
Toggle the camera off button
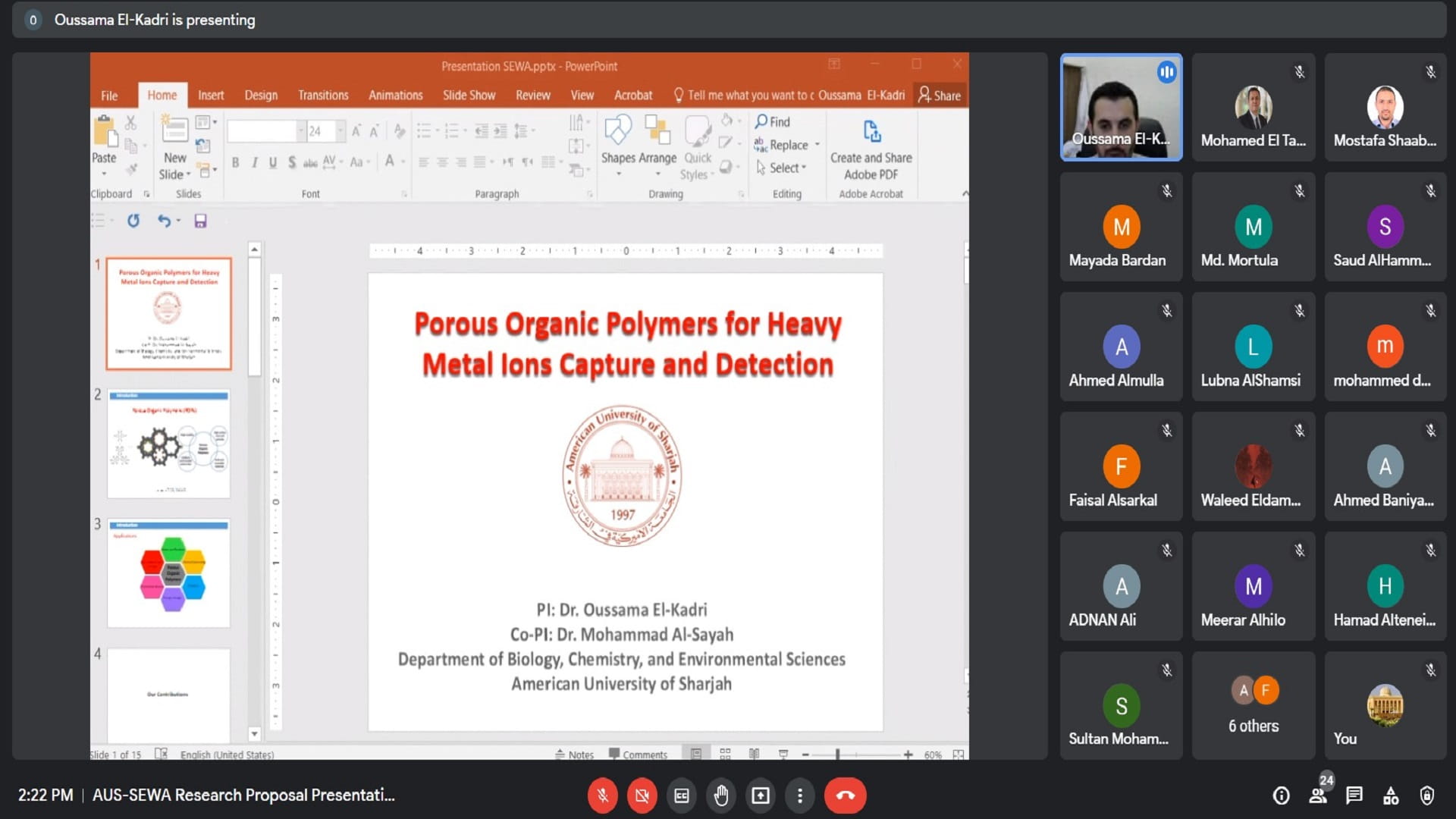[642, 795]
